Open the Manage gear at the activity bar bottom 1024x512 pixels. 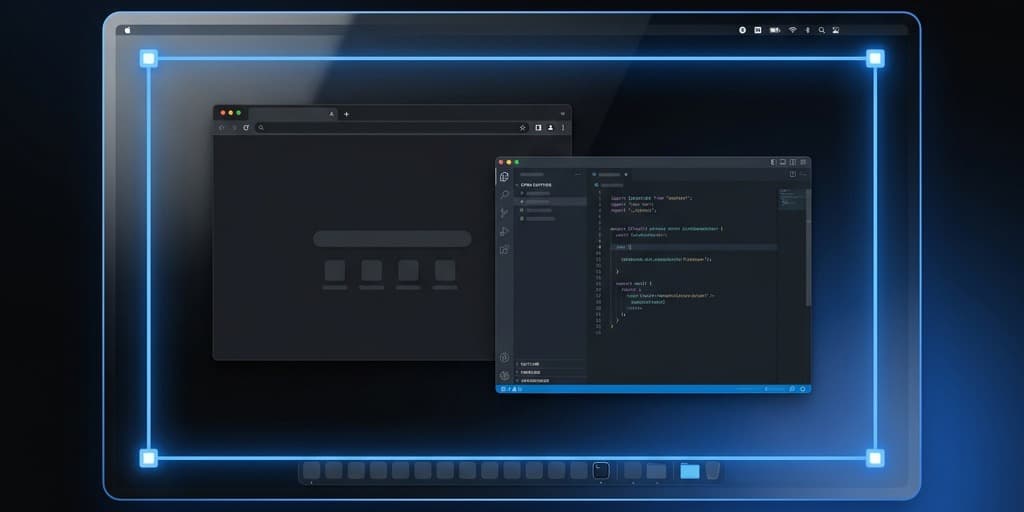pyautogui.click(x=504, y=376)
